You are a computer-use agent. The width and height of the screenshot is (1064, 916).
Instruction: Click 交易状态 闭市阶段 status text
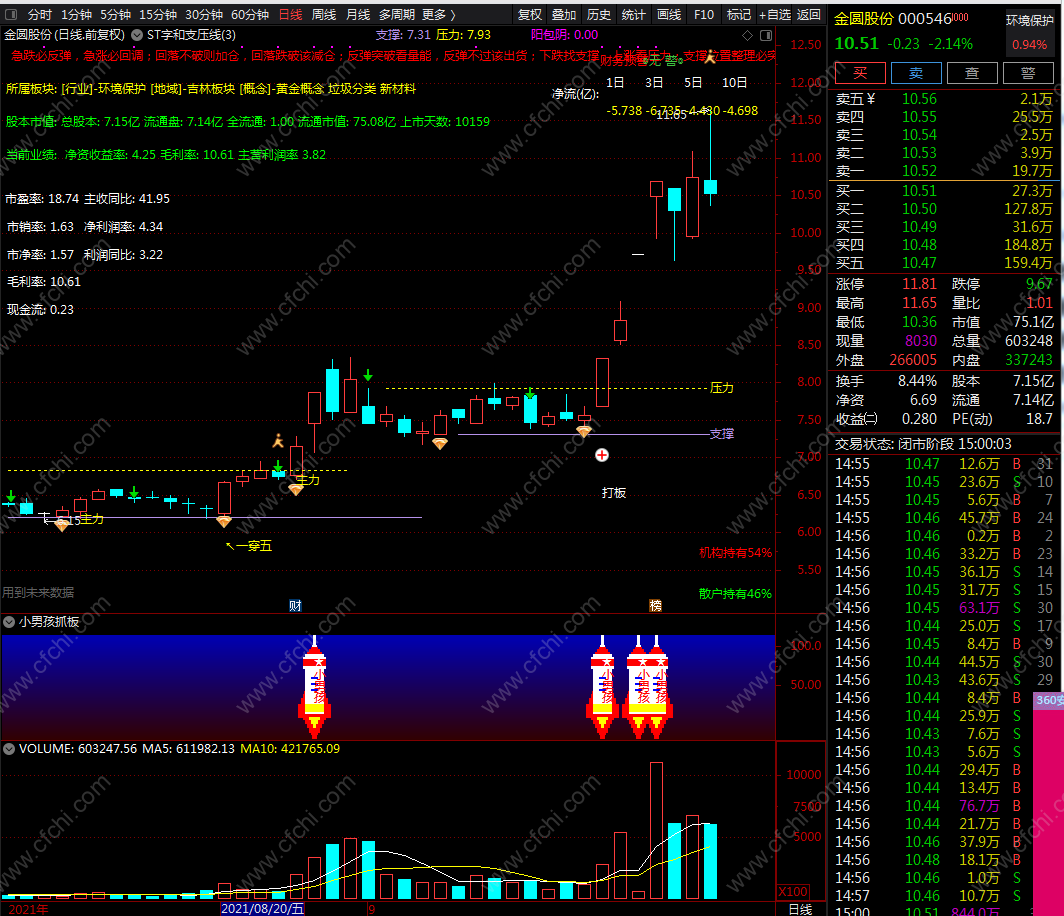click(923, 444)
